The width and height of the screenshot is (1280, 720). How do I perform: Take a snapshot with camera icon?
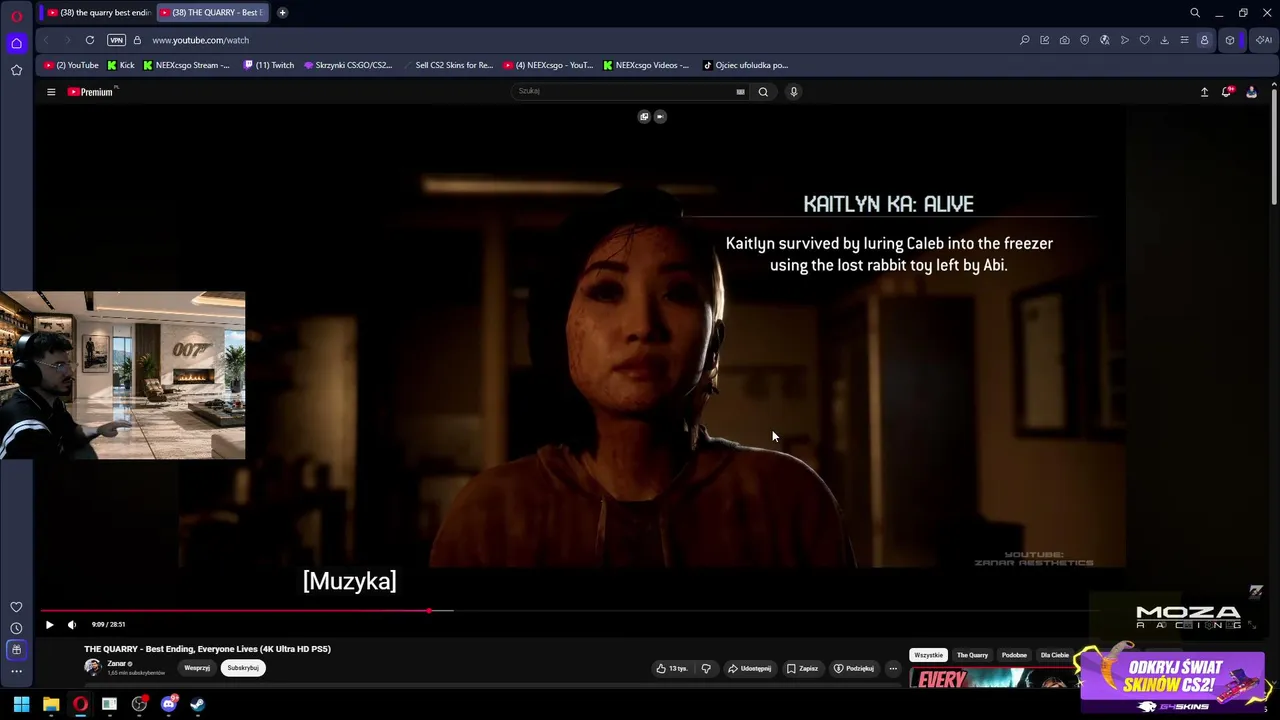pos(1065,40)
